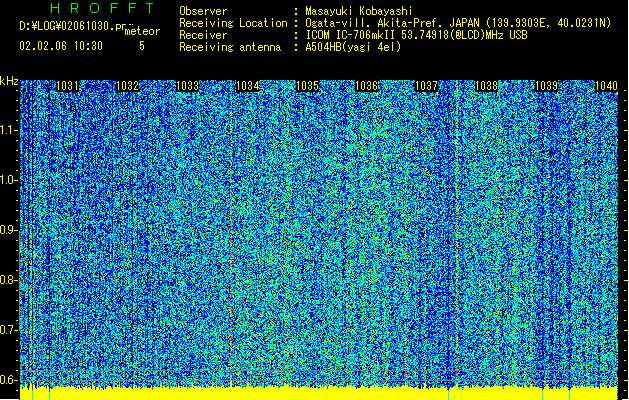Select the 1037 time marker
The width and height of the screenshot is (629, 400).
[x=426, y=85]
